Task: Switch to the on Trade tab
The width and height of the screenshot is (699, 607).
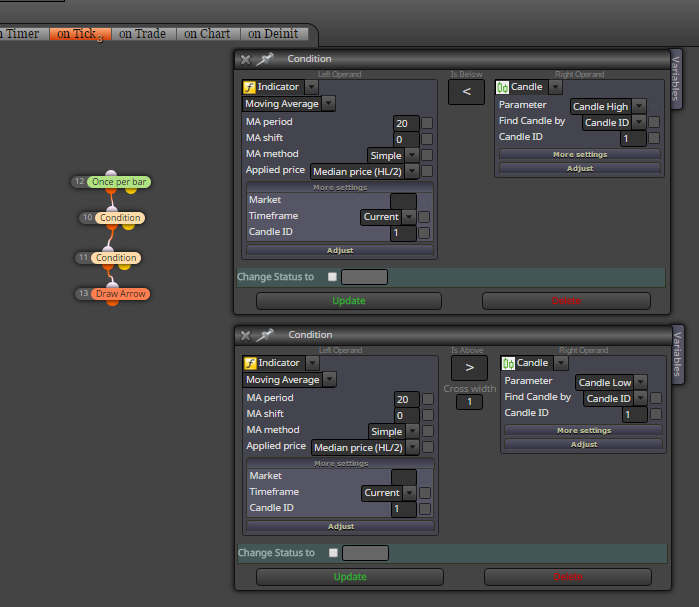Action: [143, 34]
